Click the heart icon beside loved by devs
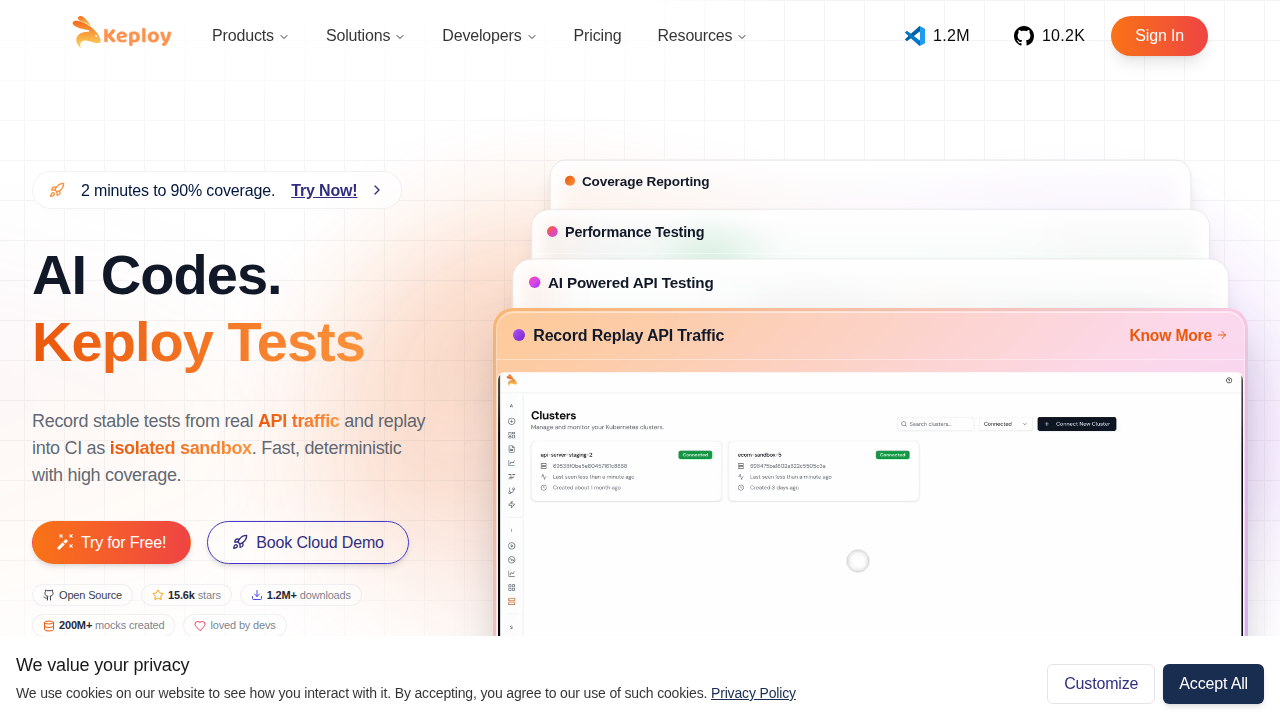1280x720 pixels. coord(200,626)
